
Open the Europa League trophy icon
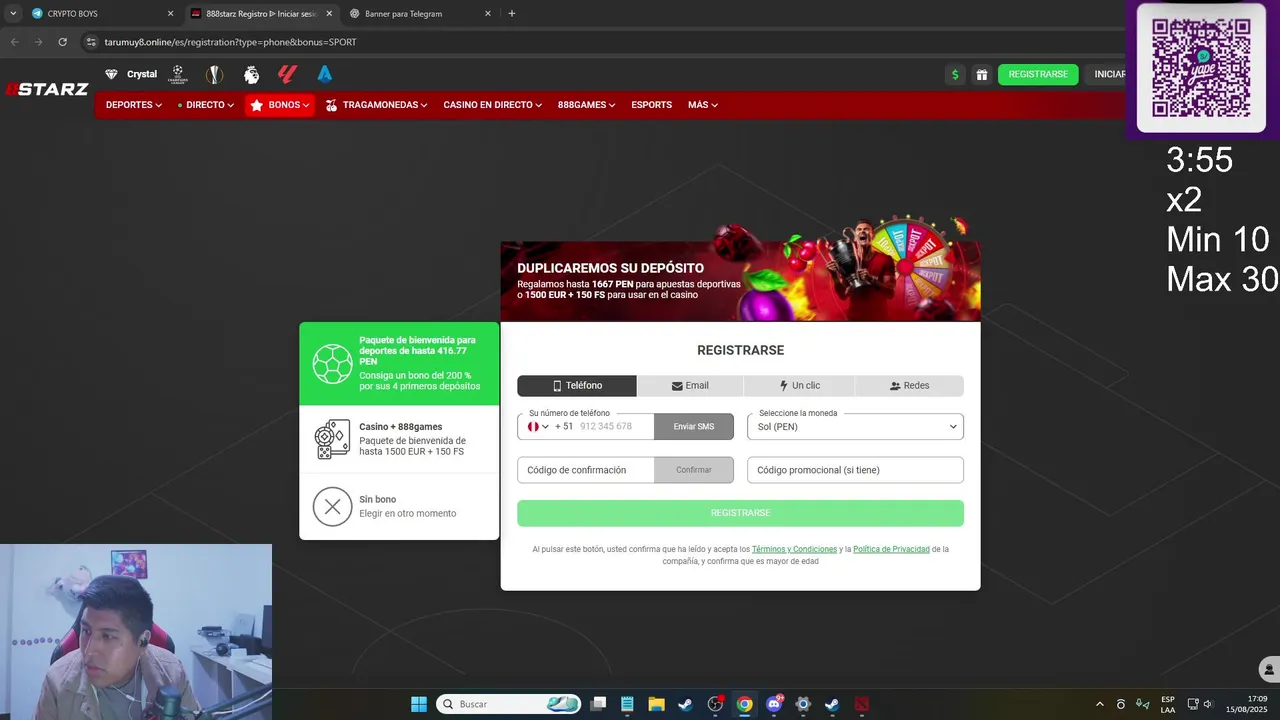(214, 74)
